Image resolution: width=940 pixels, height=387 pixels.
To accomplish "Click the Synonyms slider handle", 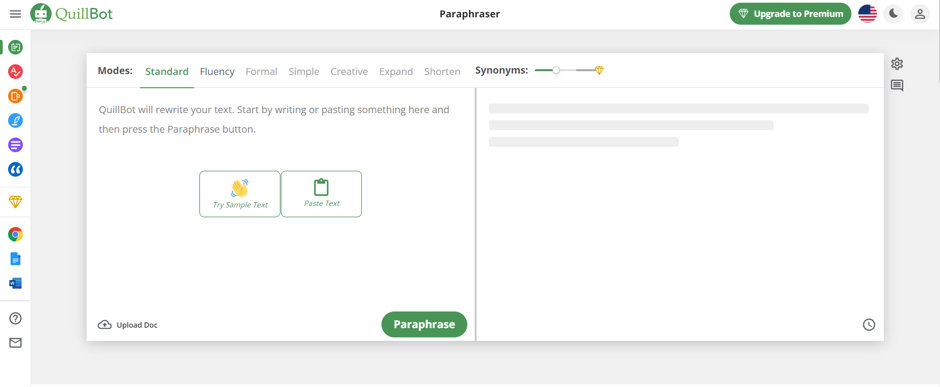I will pyautogui.click(x=556, y=71).
